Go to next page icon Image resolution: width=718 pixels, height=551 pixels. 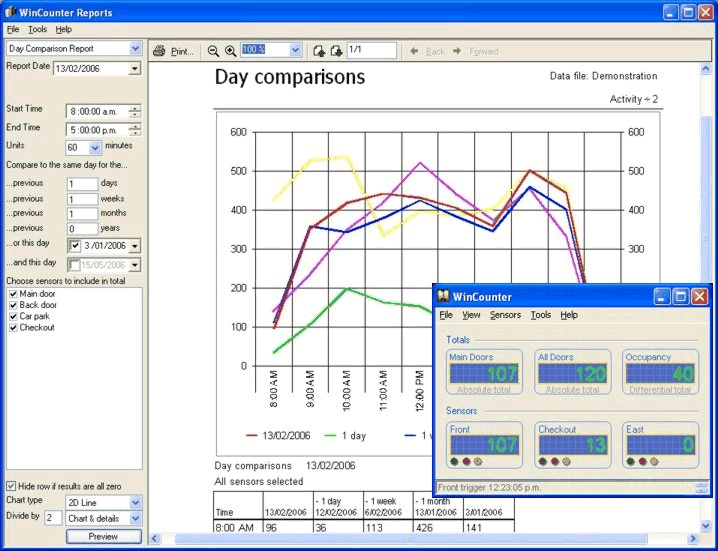point(337,51)
